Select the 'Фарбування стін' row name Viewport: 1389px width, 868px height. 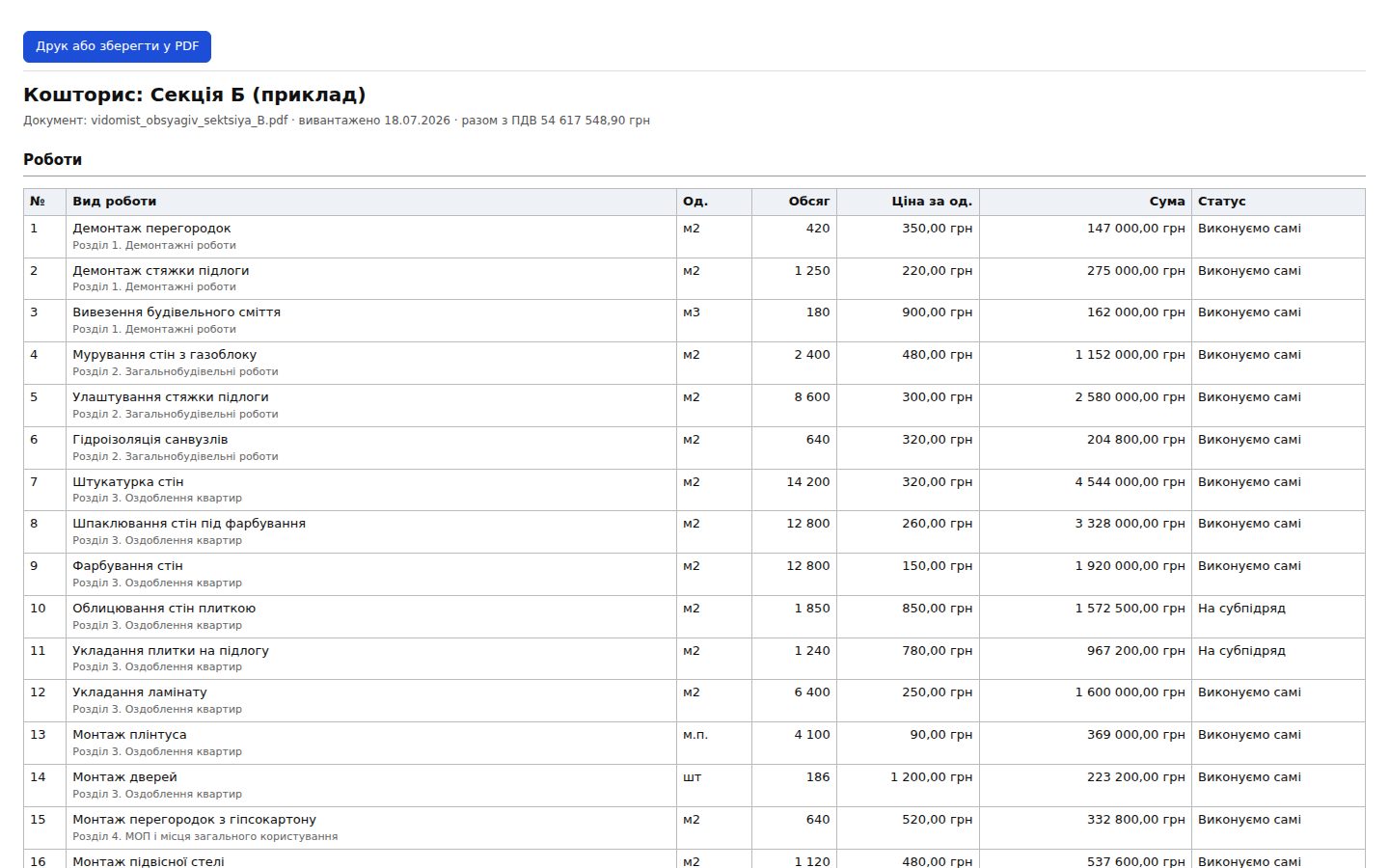coord(127,566)
